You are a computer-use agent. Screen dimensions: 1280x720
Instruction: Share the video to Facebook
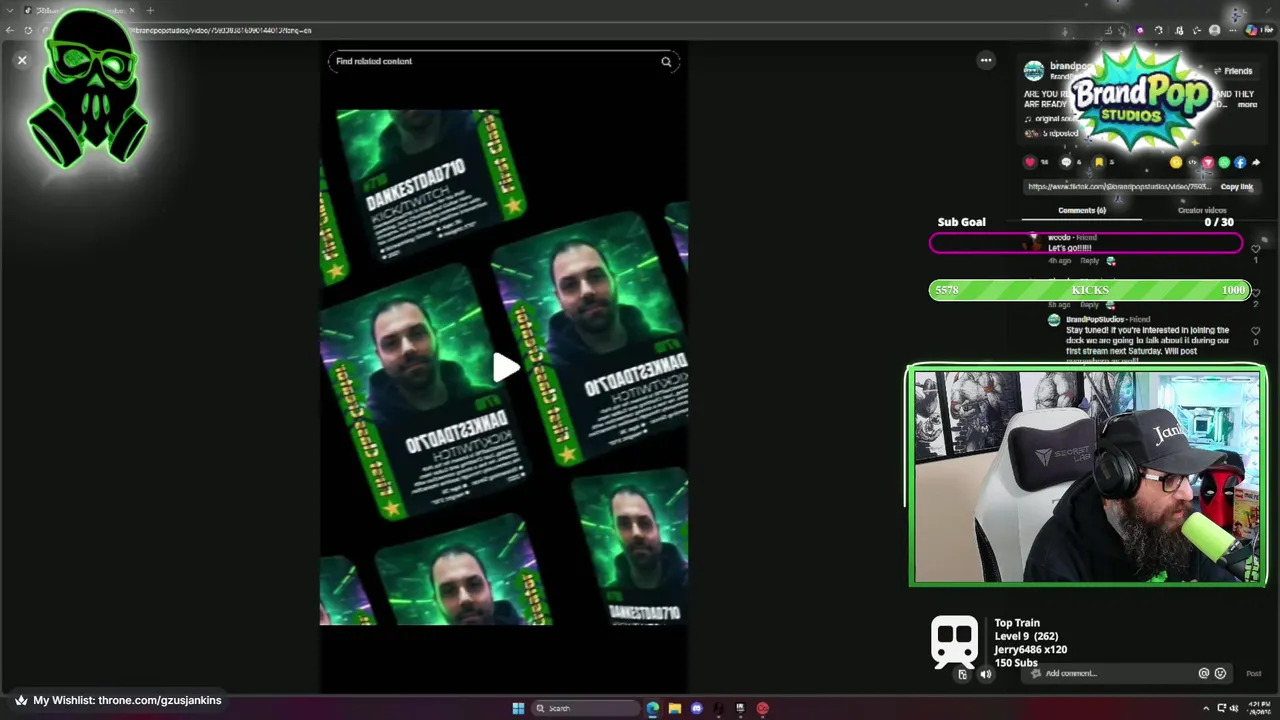pos(1240,162)
